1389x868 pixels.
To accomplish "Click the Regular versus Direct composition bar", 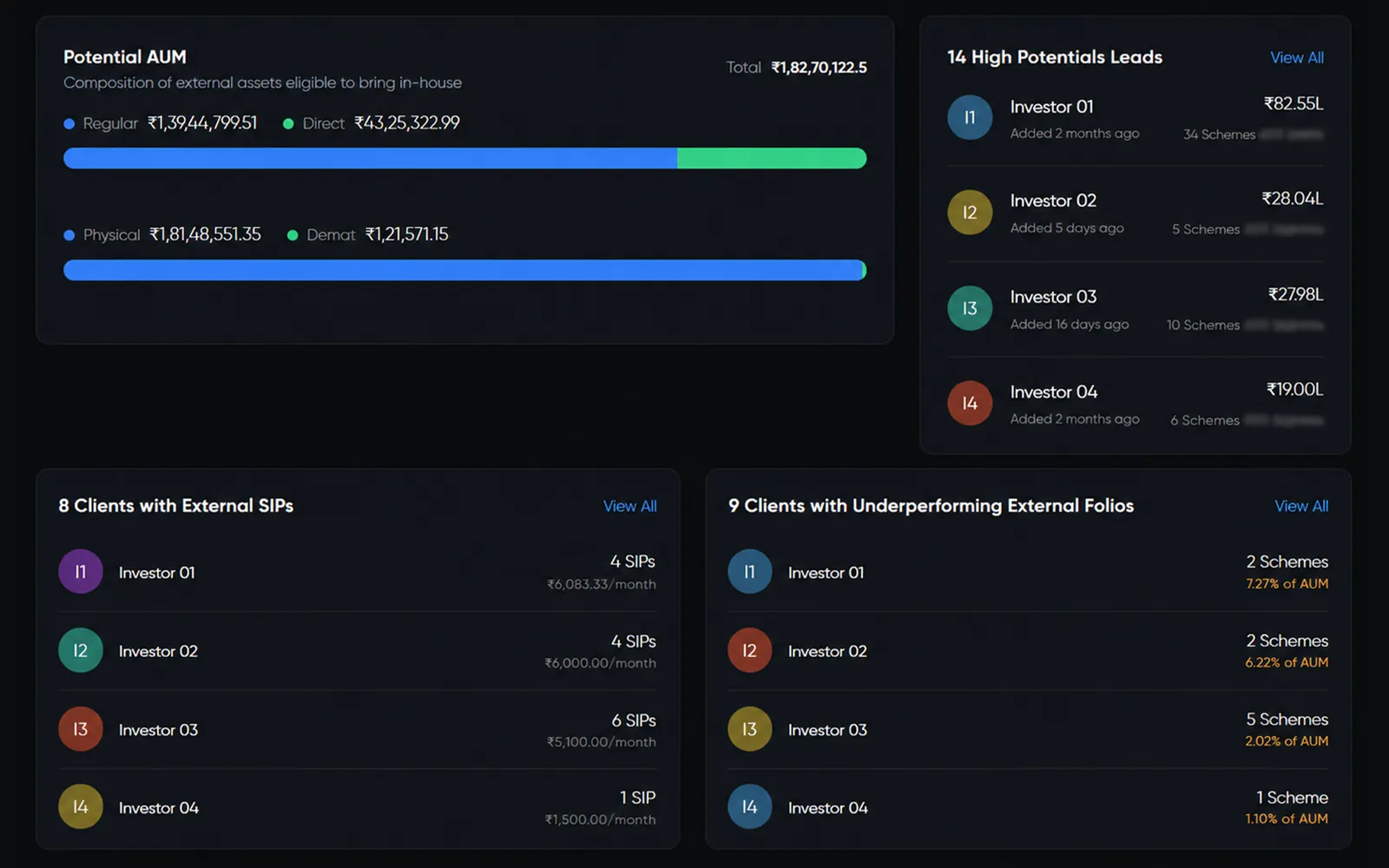I will tap(465, 158).
